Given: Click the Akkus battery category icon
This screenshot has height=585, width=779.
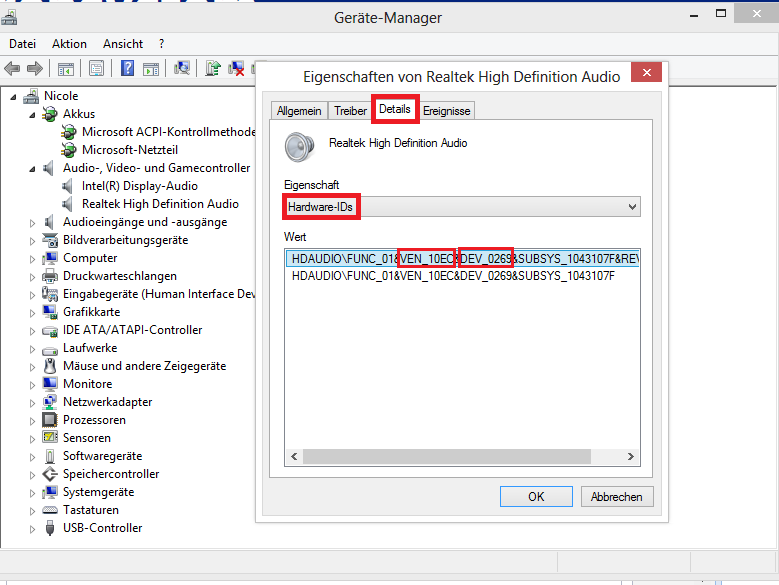Looking at the screenshot, I should coord(50,114).
